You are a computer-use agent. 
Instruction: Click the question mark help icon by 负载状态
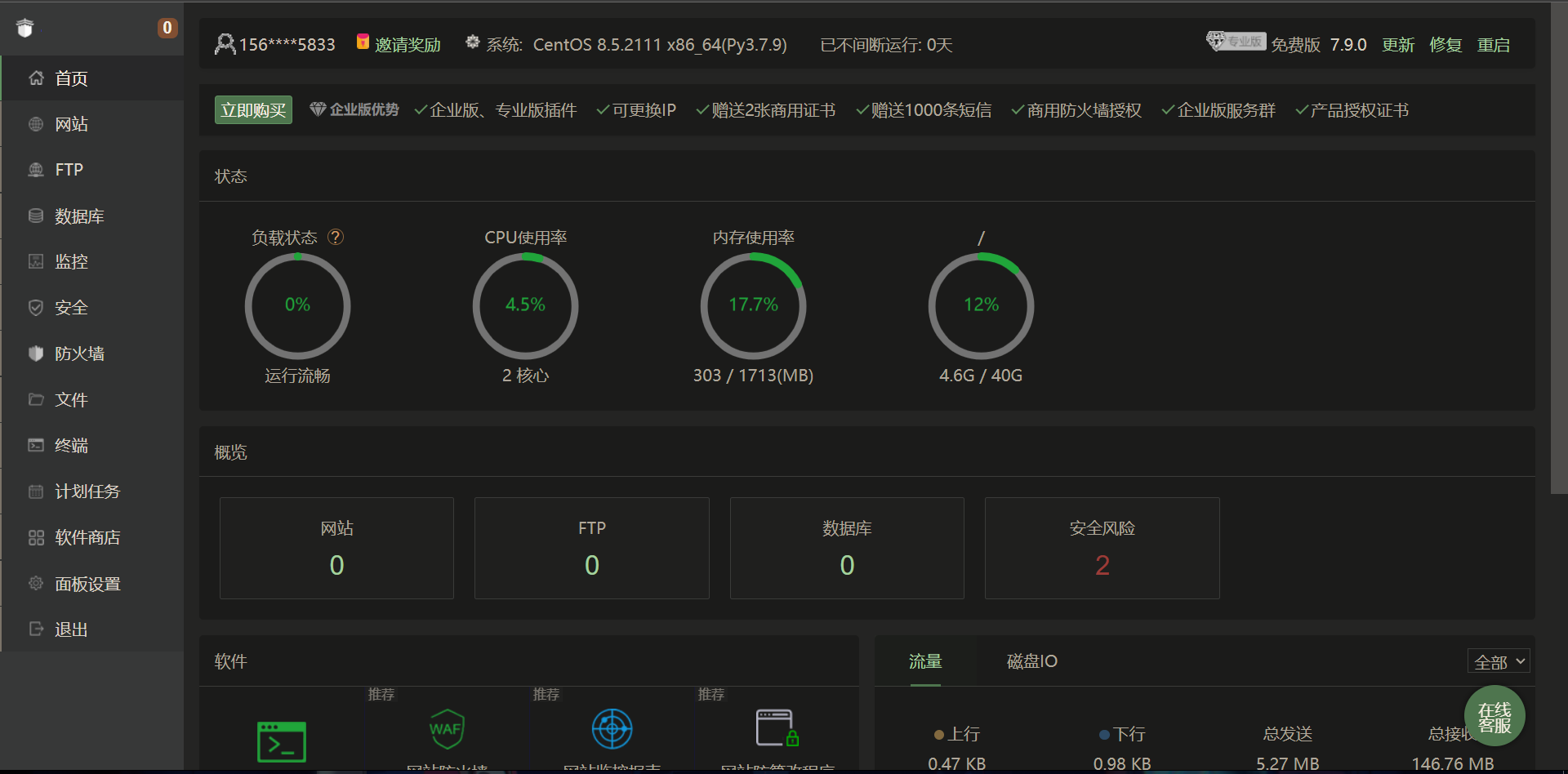tap(336, 237)
